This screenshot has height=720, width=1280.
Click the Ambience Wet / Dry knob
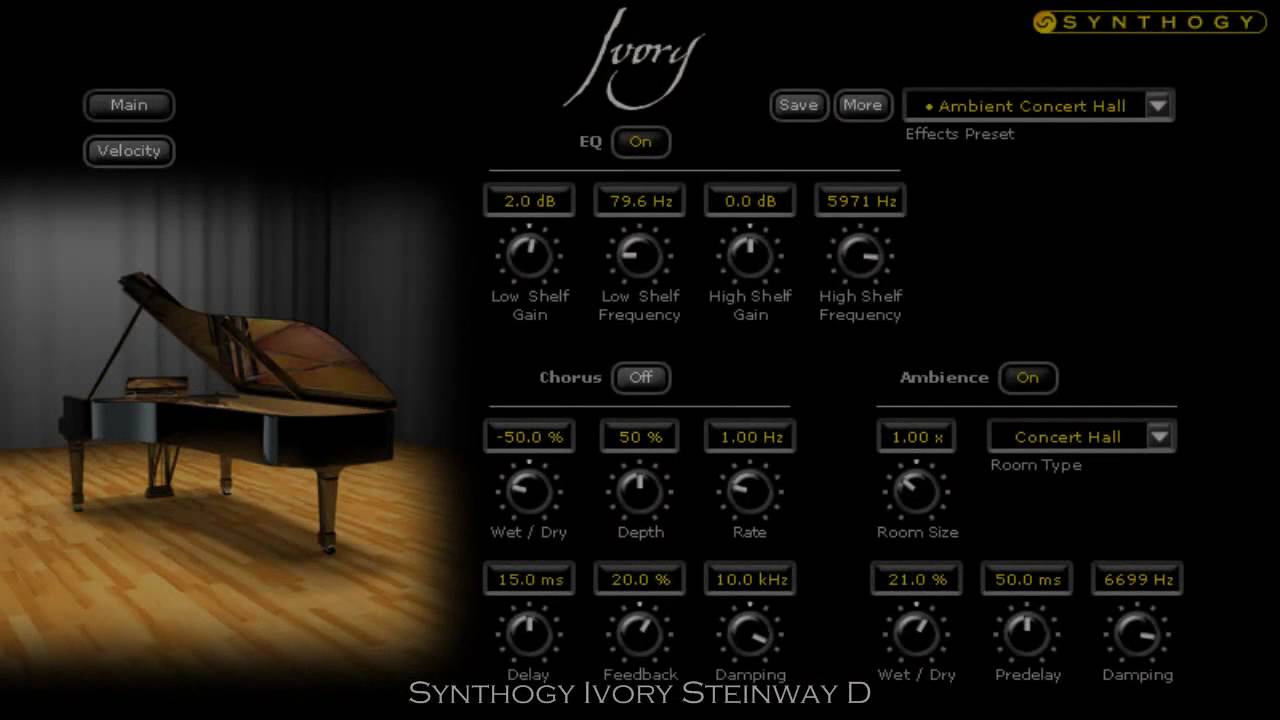[x=916, y=633]
